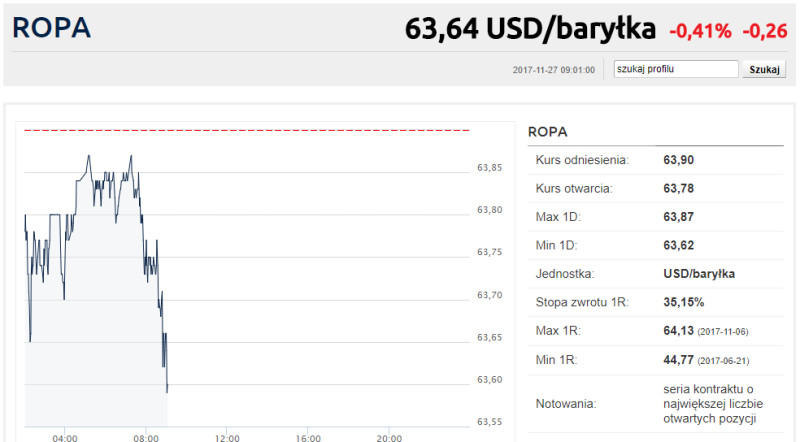This screenshot has height=442, width=800.
Task: Click the Min 1D value 63,62
Action: [679, 245]
